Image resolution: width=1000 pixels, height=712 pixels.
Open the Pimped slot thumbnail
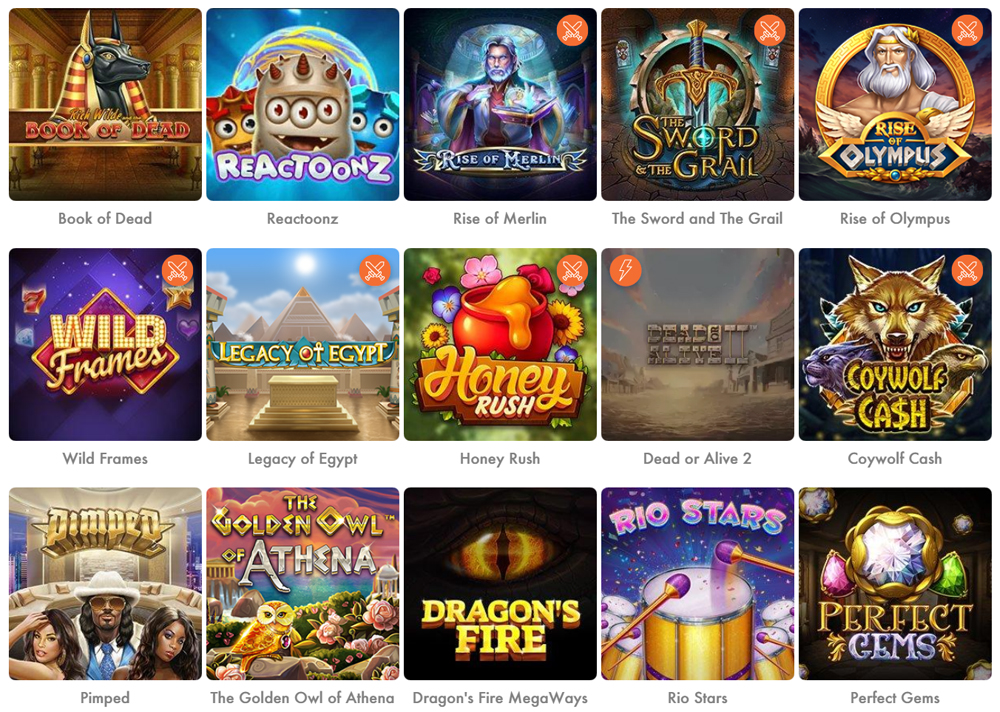(x=105, y=584)
